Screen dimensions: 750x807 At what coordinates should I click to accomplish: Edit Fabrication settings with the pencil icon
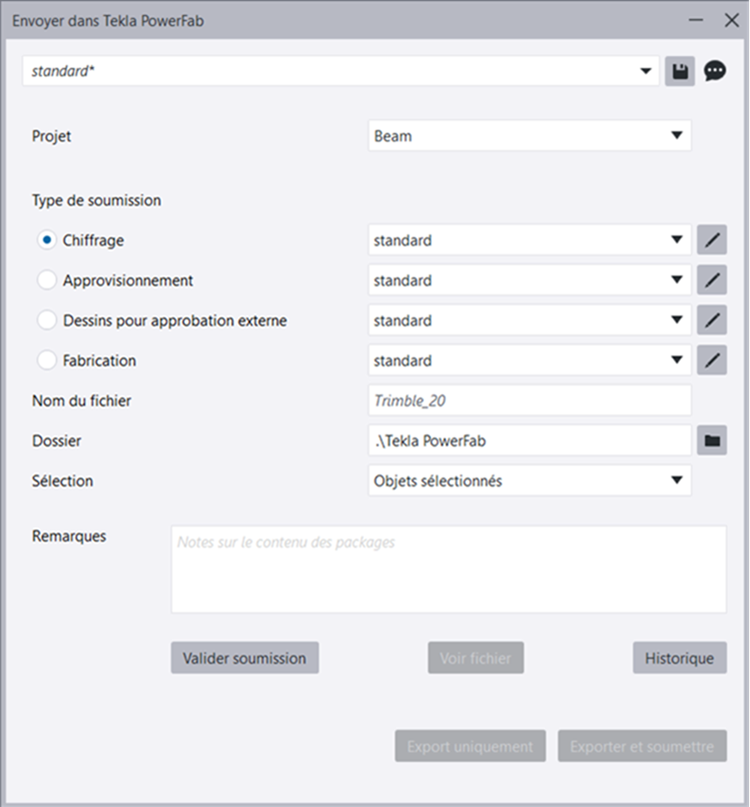[712, 361]
